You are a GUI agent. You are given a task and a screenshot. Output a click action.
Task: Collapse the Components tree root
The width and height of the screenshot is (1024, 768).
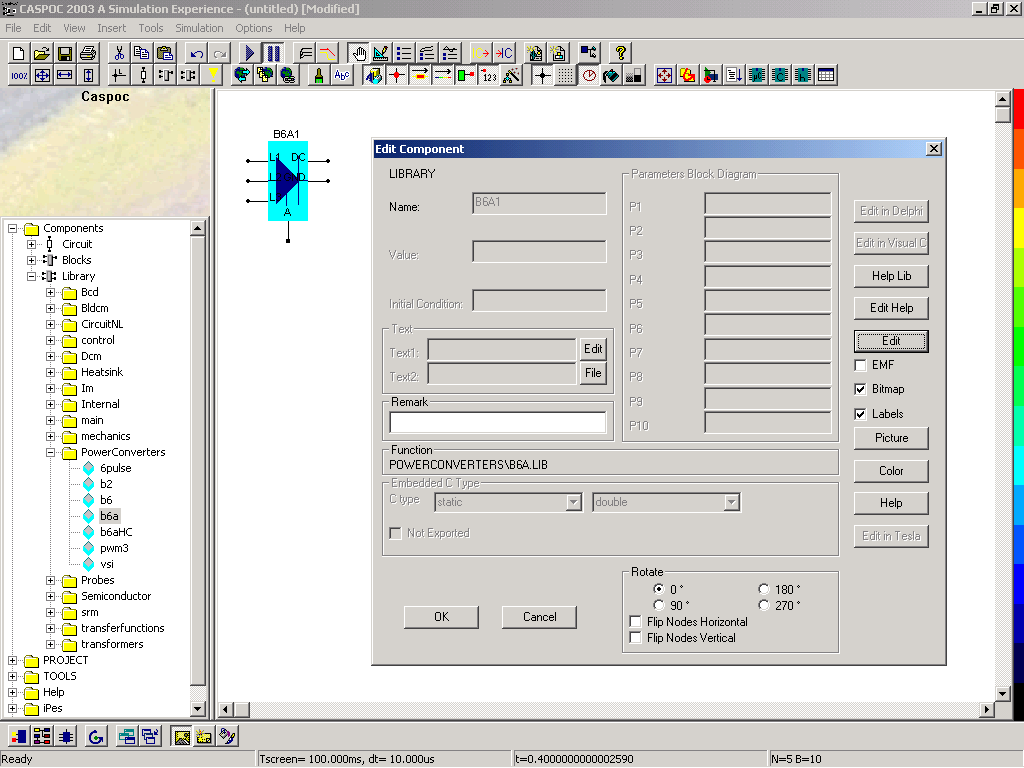[x=12, y=229]
